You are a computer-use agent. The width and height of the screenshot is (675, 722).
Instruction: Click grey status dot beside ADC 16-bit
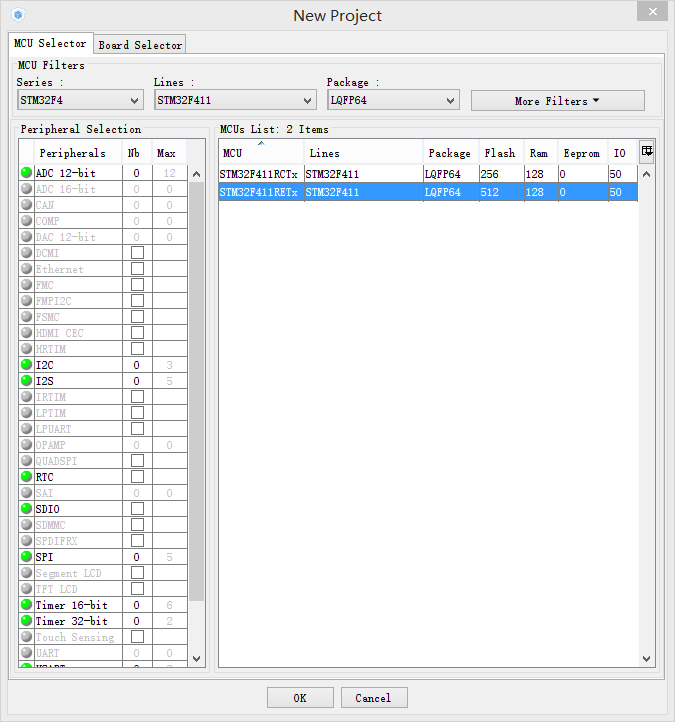tap(26, 189)
